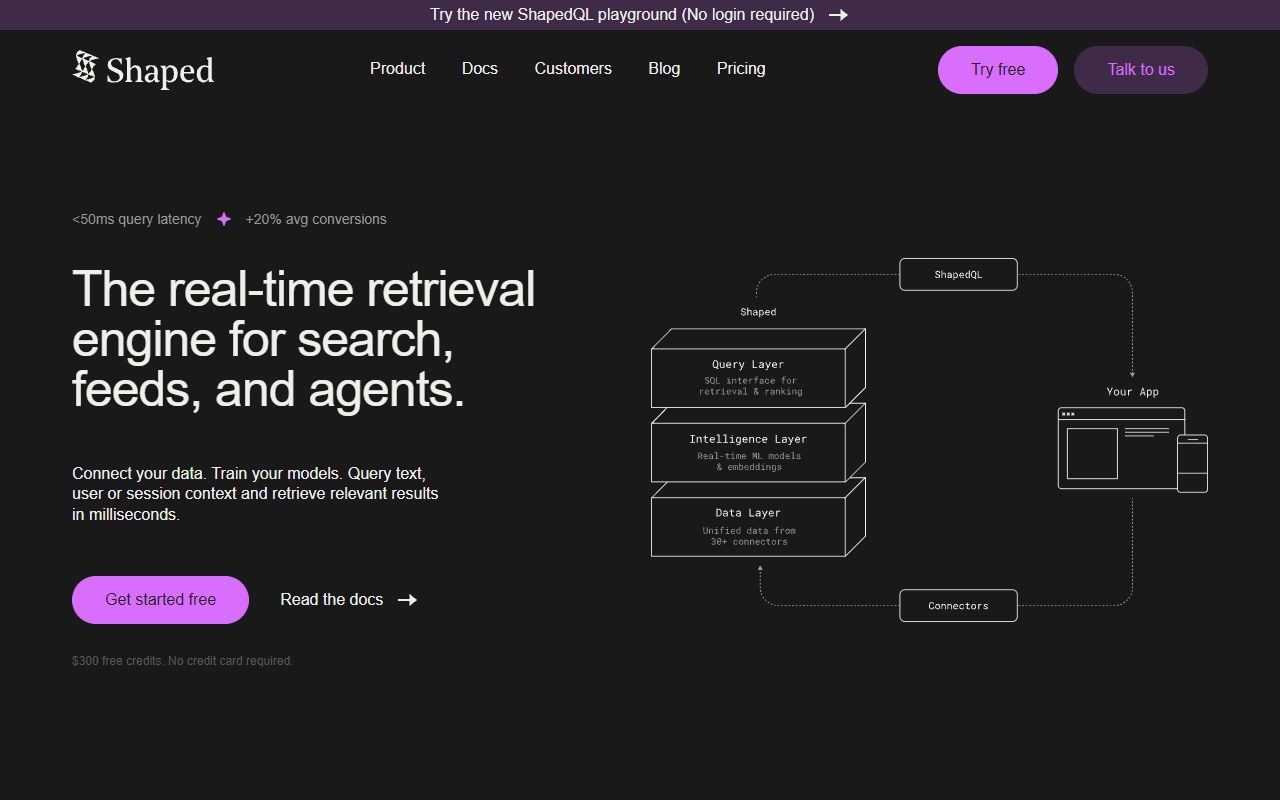Open the Product menu
Screen dimensions: 1280x800
pyautogui.click(x=397, y=68)
